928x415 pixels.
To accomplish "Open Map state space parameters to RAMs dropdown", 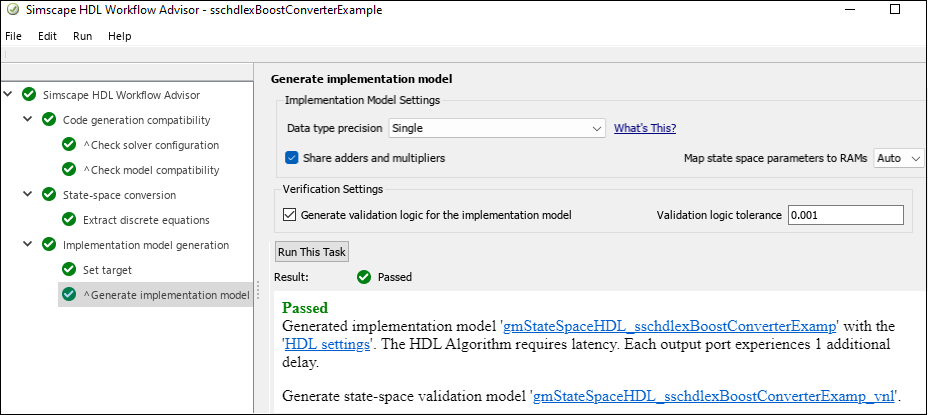I will (x=899, y=158).
